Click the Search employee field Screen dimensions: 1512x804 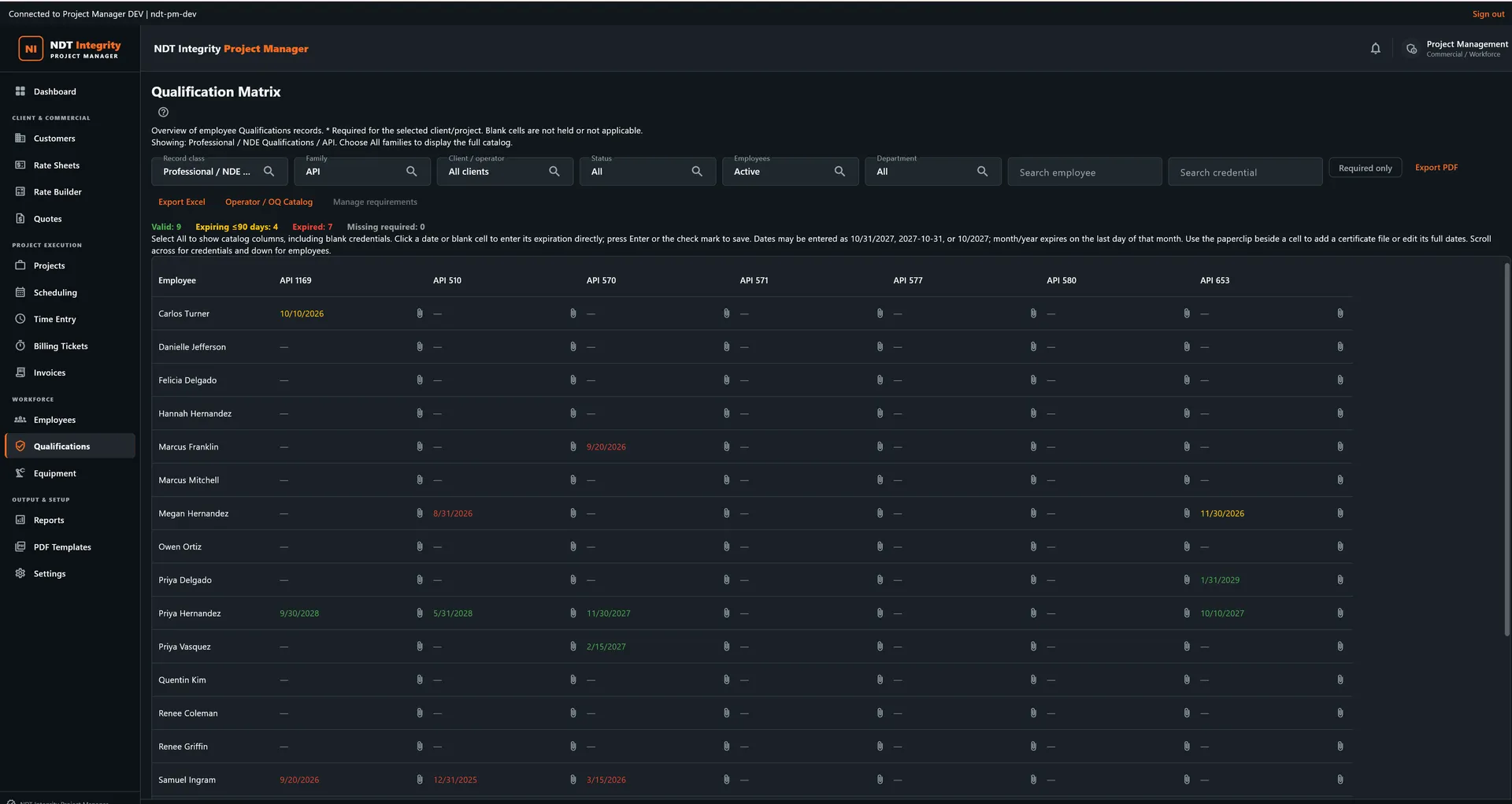pos(1084,172)
